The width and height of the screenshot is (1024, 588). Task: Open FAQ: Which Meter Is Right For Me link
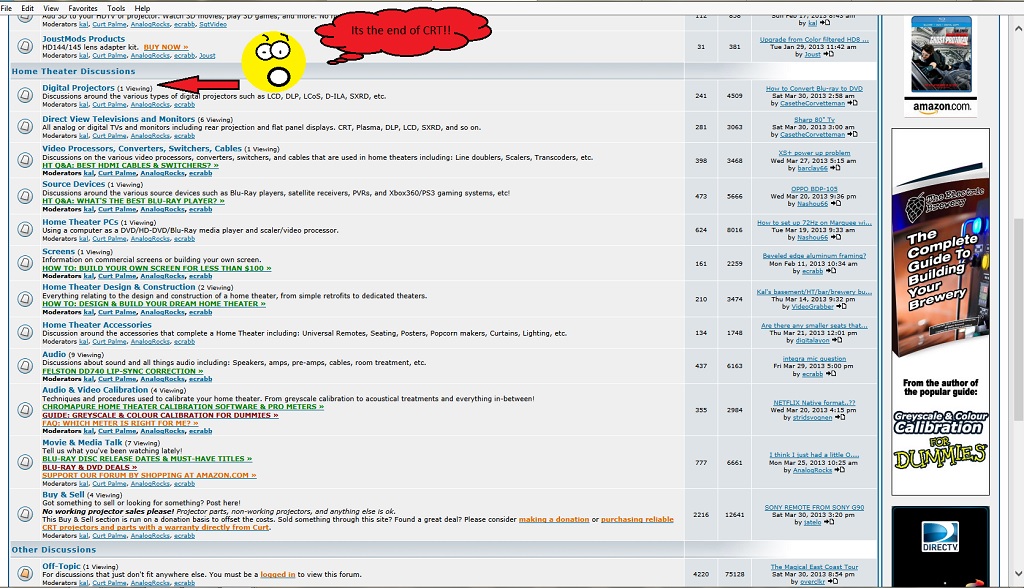[x=120, y=423]
